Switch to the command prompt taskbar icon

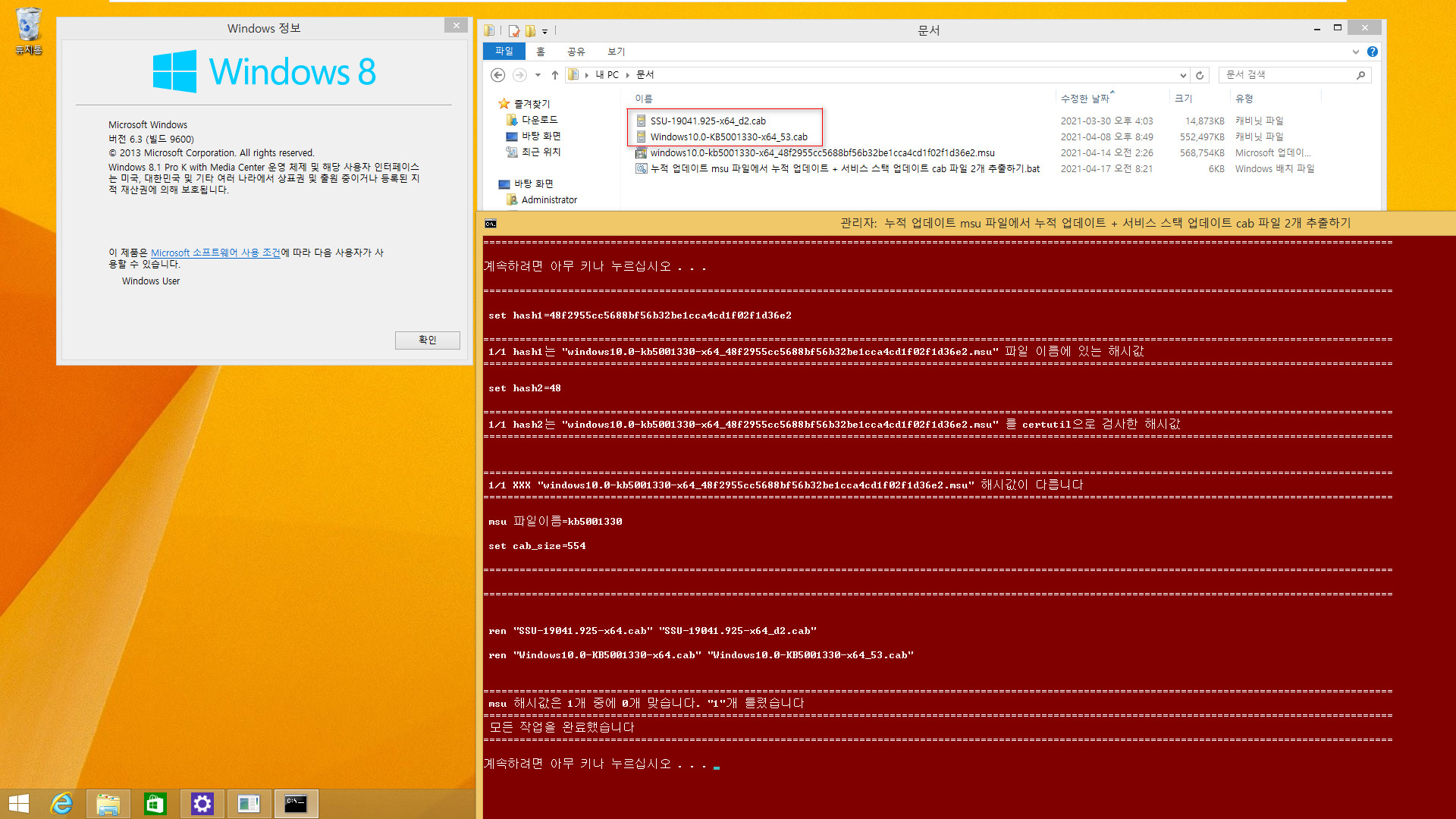pos(297,804)
